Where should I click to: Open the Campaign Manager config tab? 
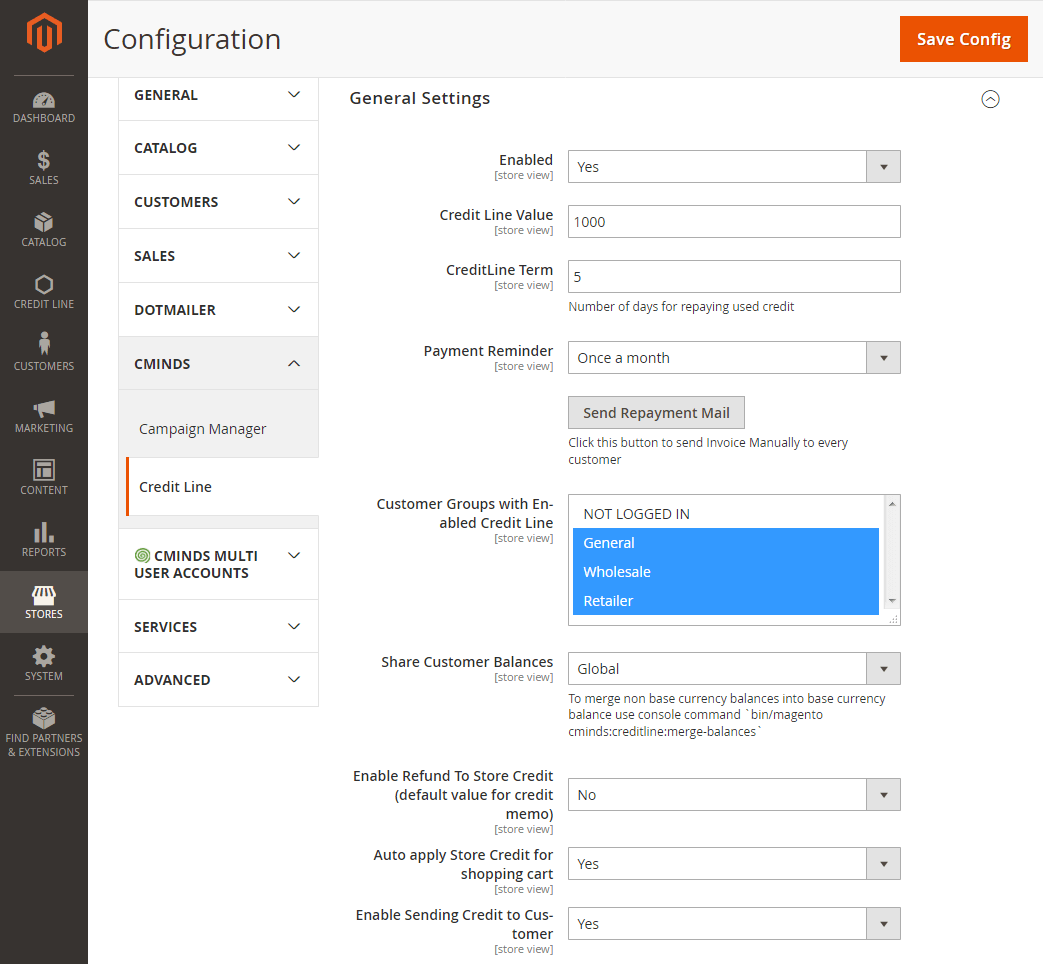(x=203, y=429)
